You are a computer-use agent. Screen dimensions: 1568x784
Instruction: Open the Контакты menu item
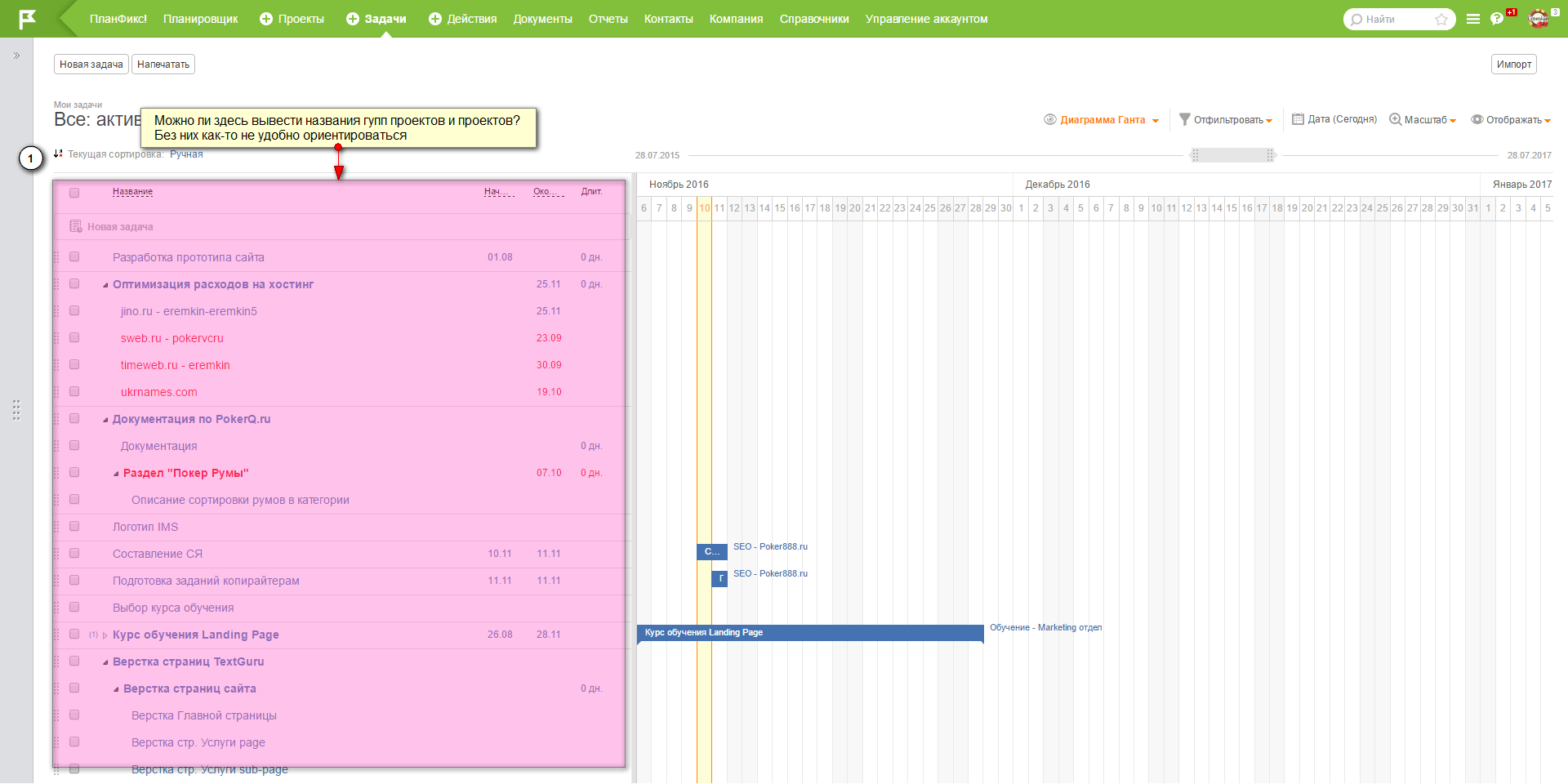(x=669, y=19)
